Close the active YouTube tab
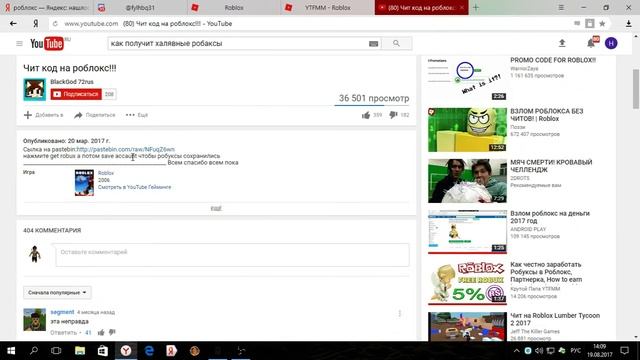Image resolution: width=640 pixels, height=360 pixels. click(x=462, y=7)
